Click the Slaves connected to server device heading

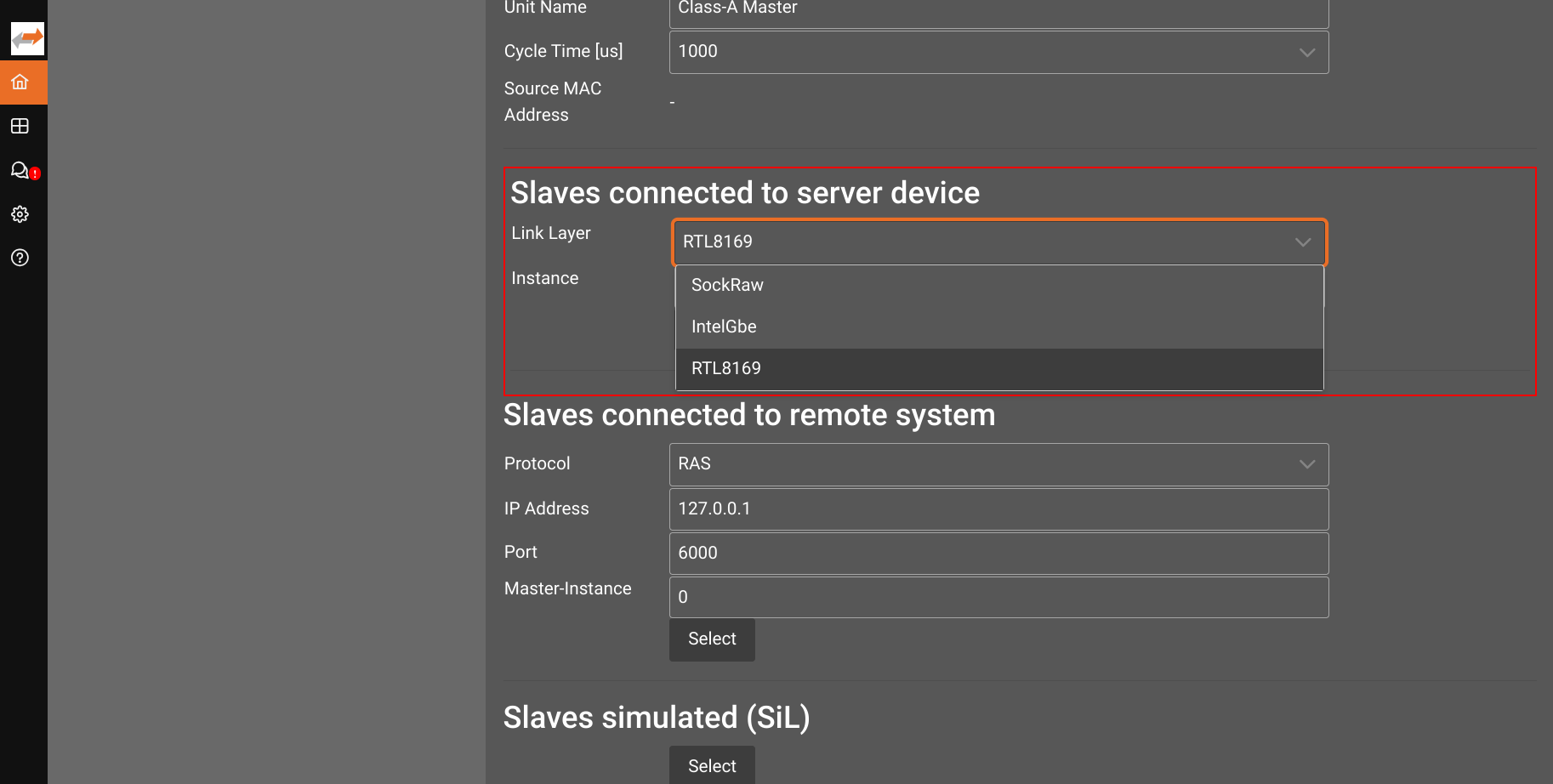tap(745, 193)
